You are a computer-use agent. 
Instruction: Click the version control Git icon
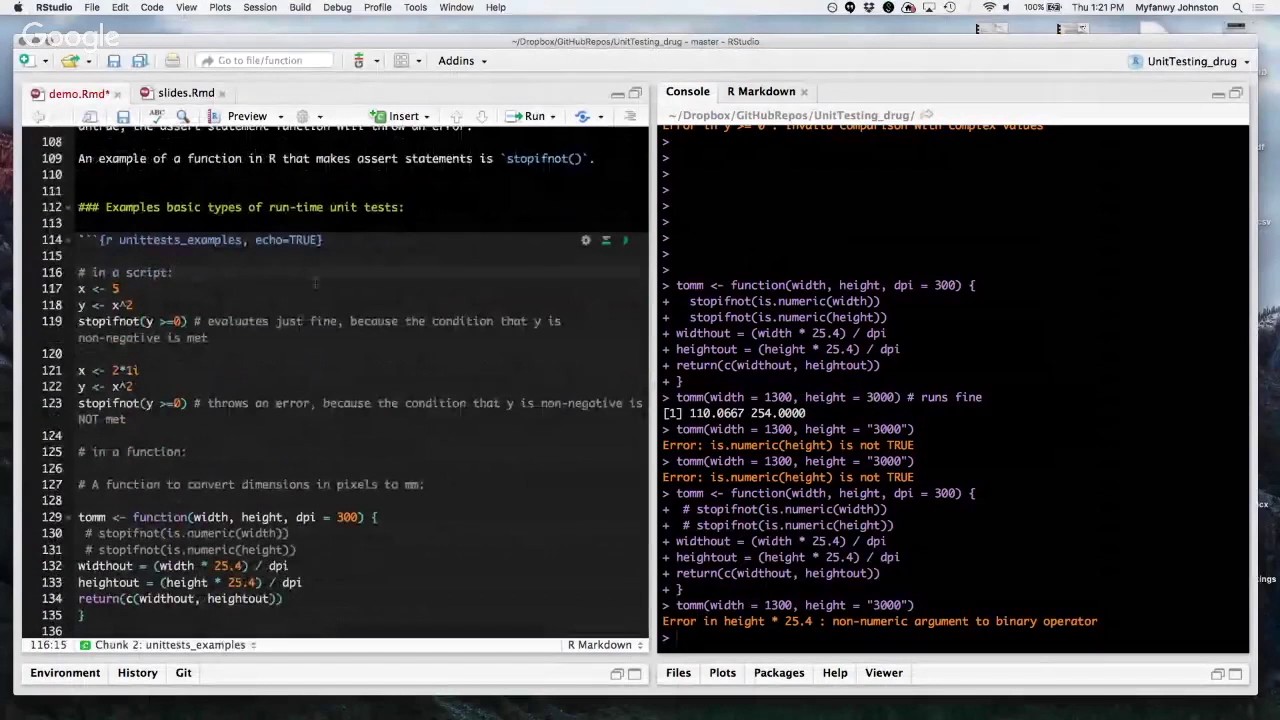coord(358,61)
